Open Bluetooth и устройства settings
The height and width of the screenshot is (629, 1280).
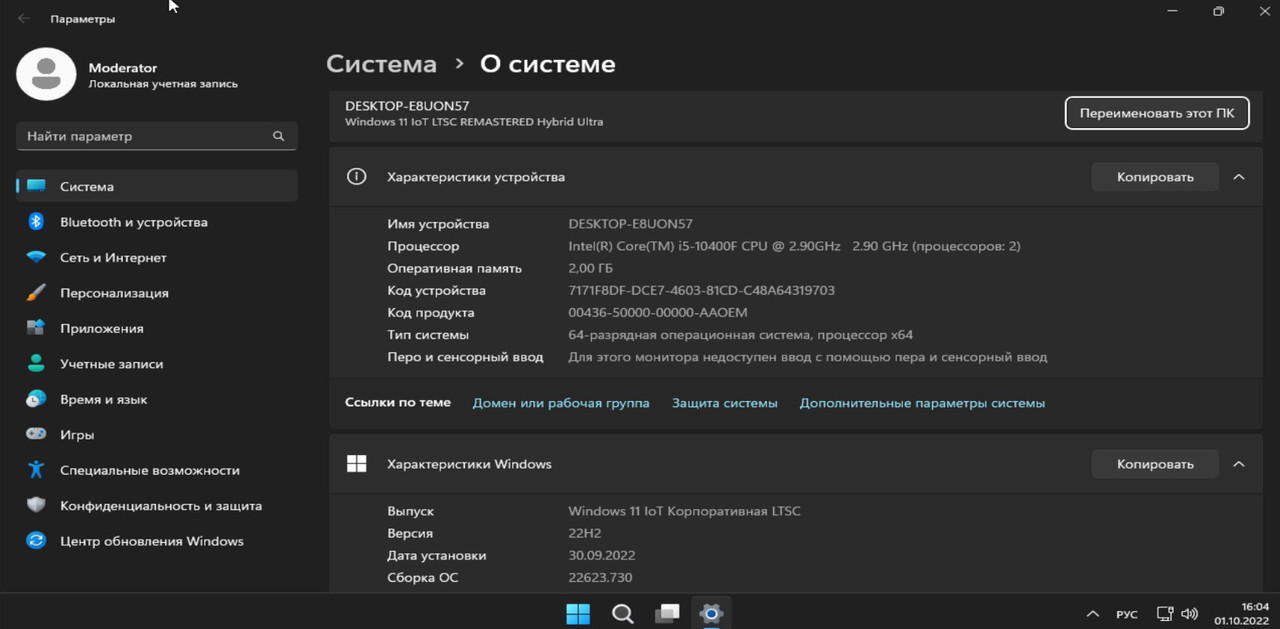[x=157, y=222]
